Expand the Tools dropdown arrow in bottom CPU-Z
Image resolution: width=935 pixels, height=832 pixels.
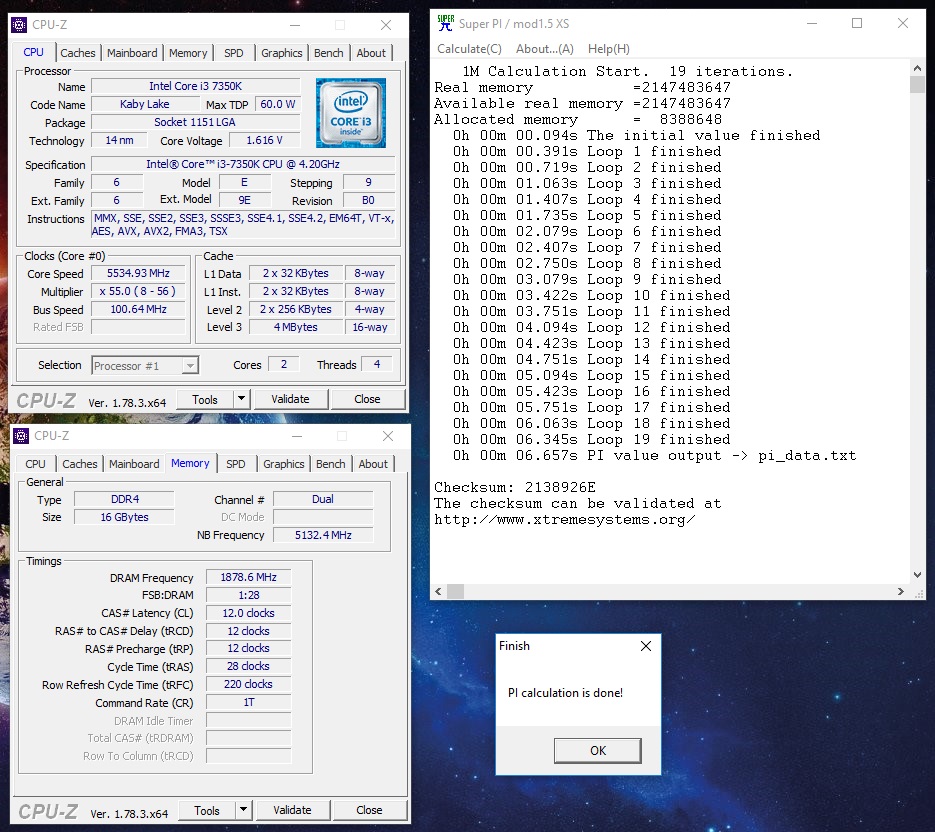[243, 809]
